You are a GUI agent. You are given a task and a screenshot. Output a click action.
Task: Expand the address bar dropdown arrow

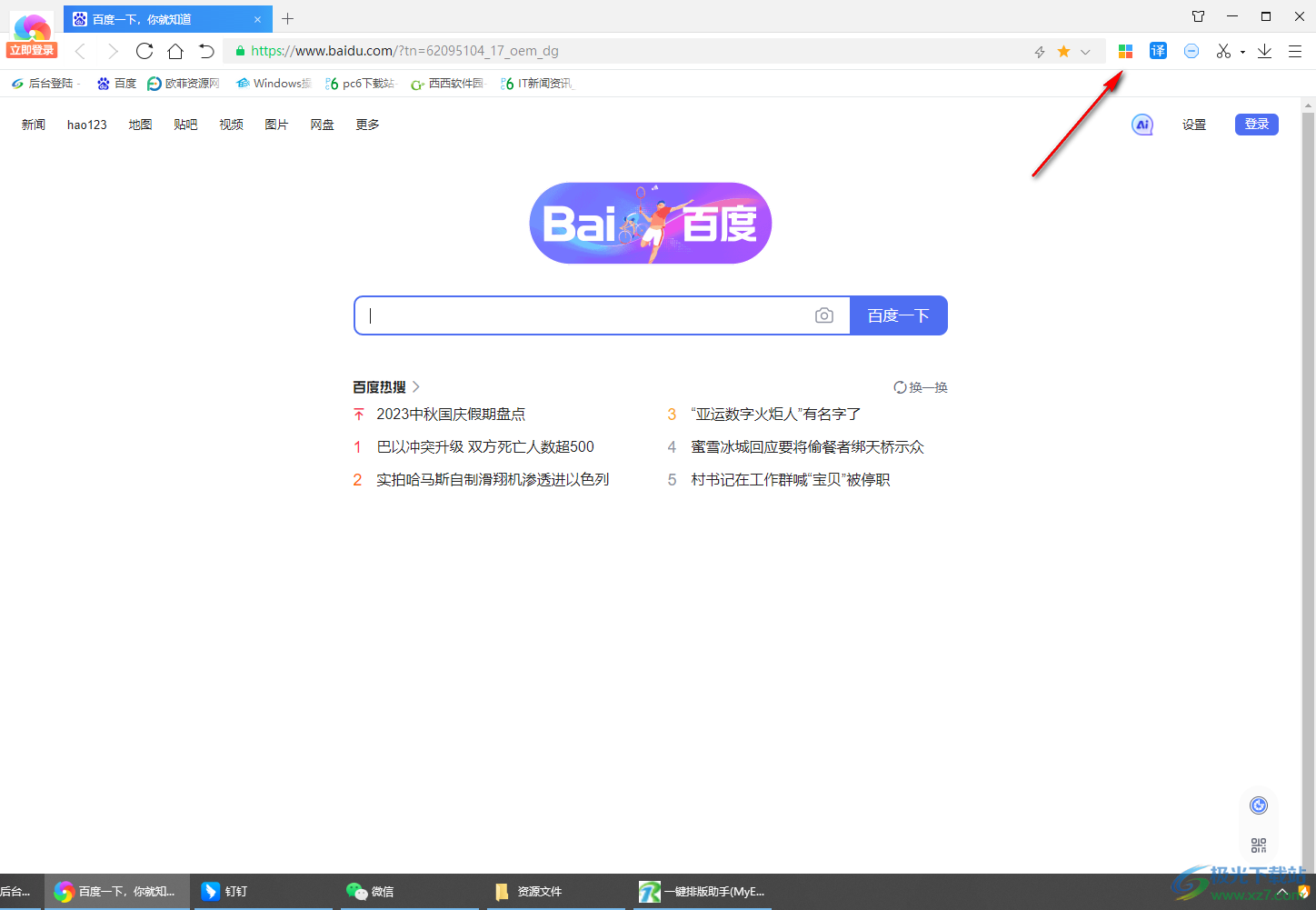pos(1085,52)
